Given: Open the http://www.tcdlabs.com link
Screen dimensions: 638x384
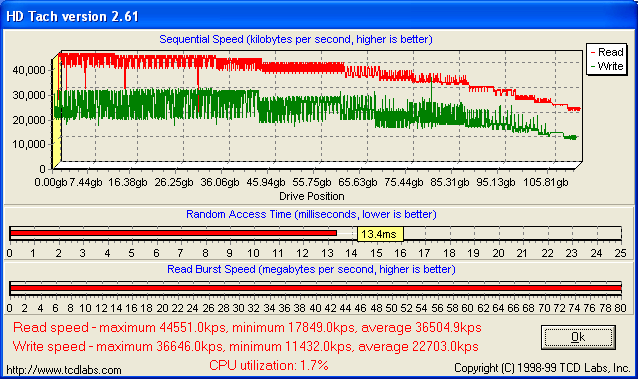Looking at the screenshot, I should click(x=64, y=370).
